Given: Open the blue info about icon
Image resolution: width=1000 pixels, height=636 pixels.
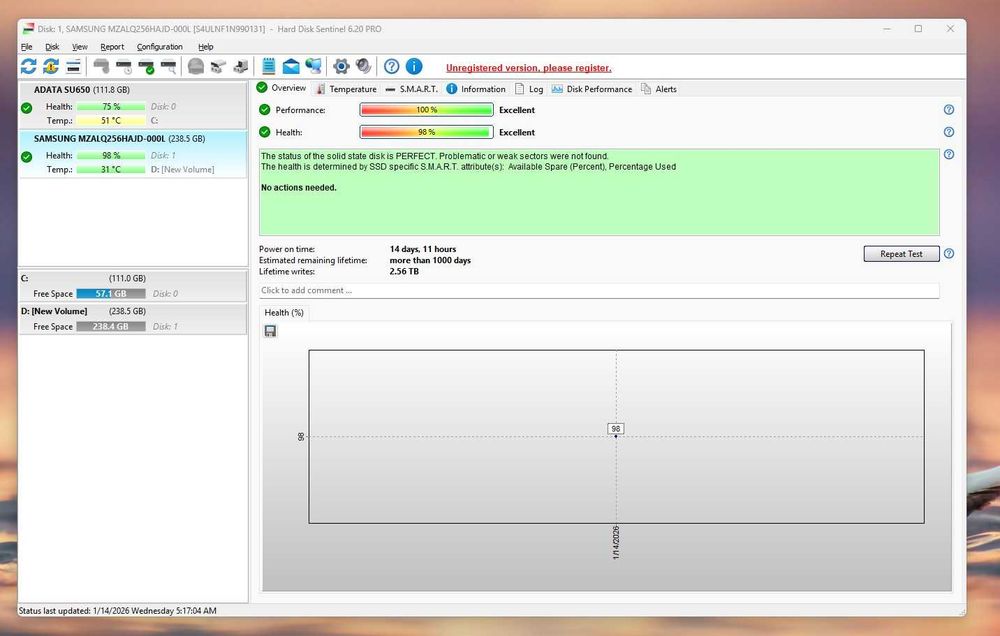Looking at the screenshot, I should tap(414, 66).
